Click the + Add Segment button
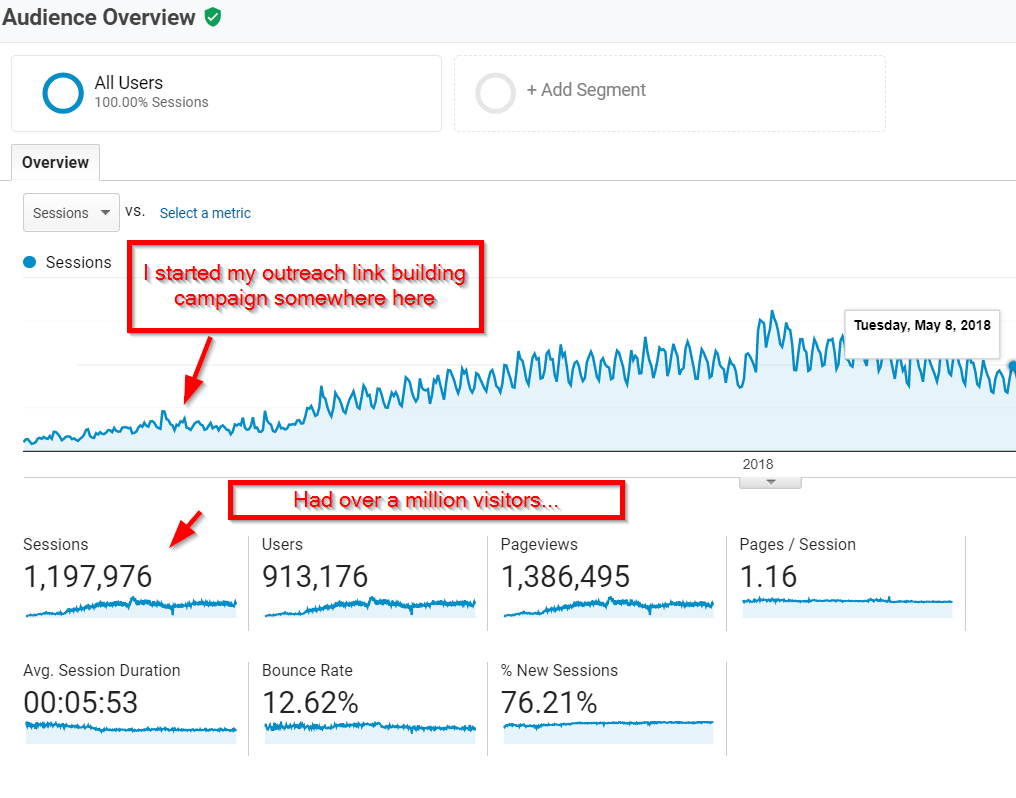Image resolution: width=1016 pixels, height=798 pixels. click(586, 90)
